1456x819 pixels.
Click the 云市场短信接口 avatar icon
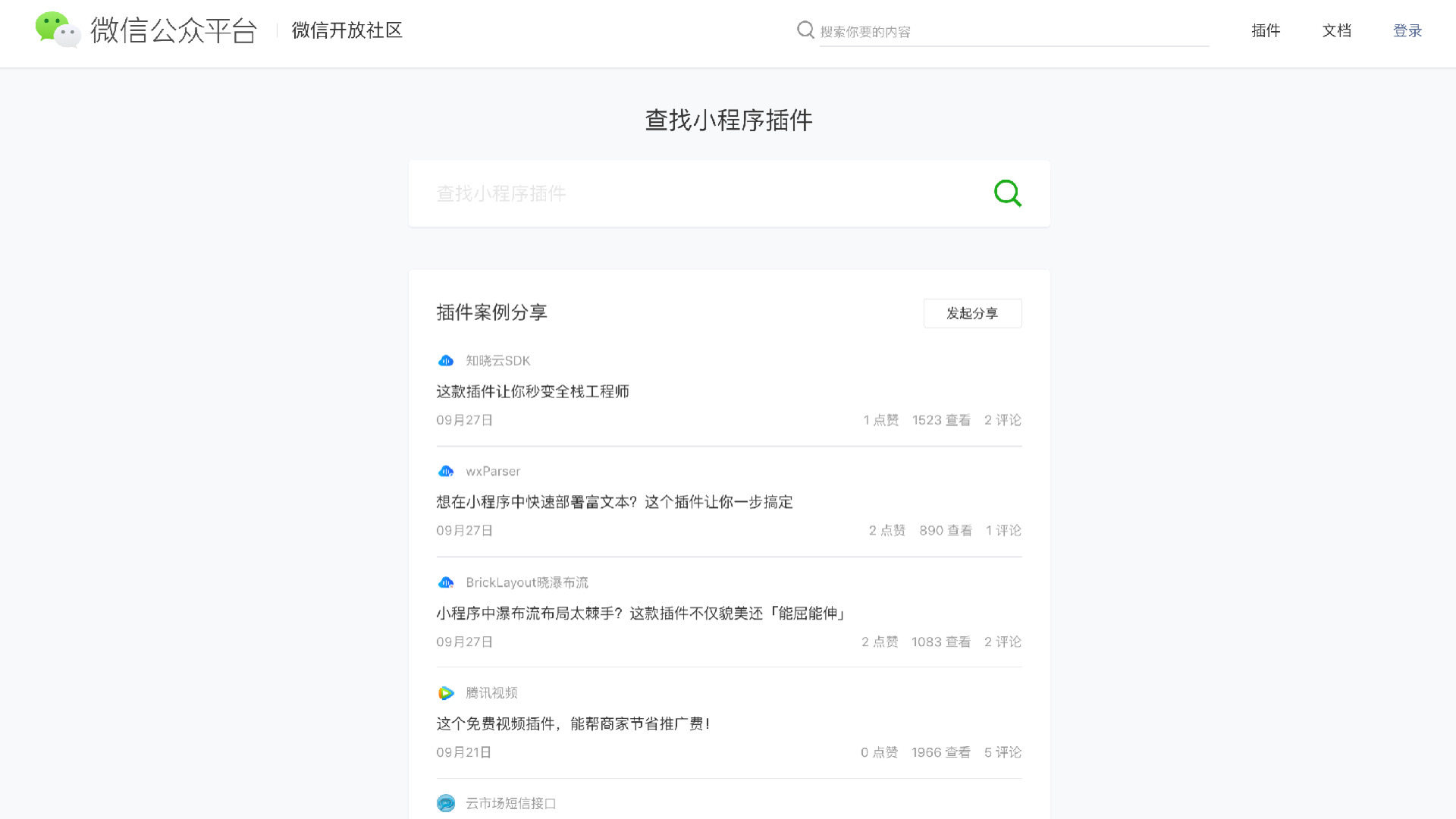coord(446,803)
